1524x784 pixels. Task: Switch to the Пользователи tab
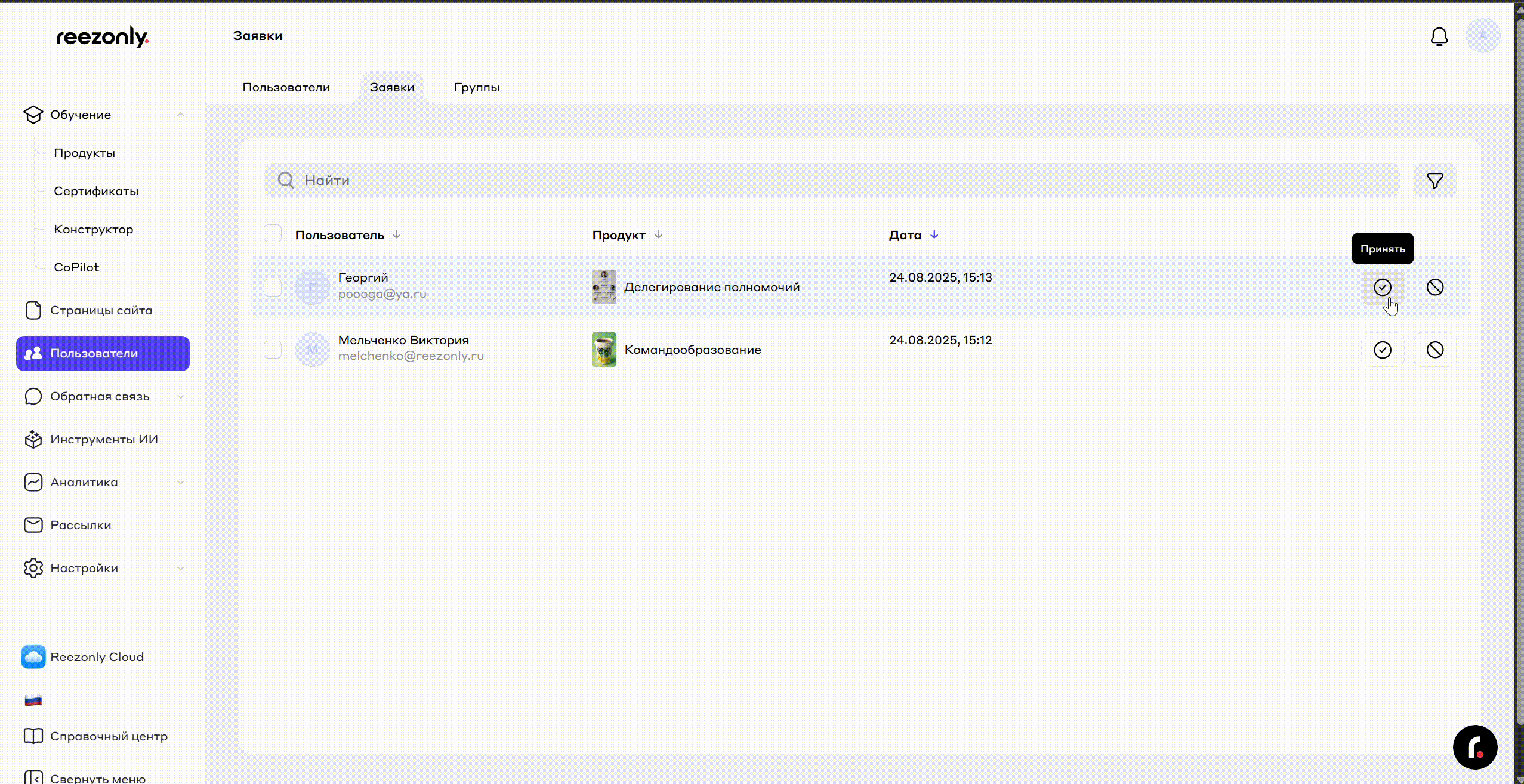(x=286, y=87)
